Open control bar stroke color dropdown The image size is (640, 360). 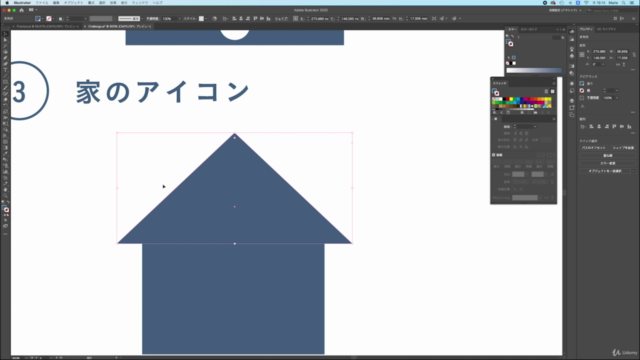click(x=53, y=18)
